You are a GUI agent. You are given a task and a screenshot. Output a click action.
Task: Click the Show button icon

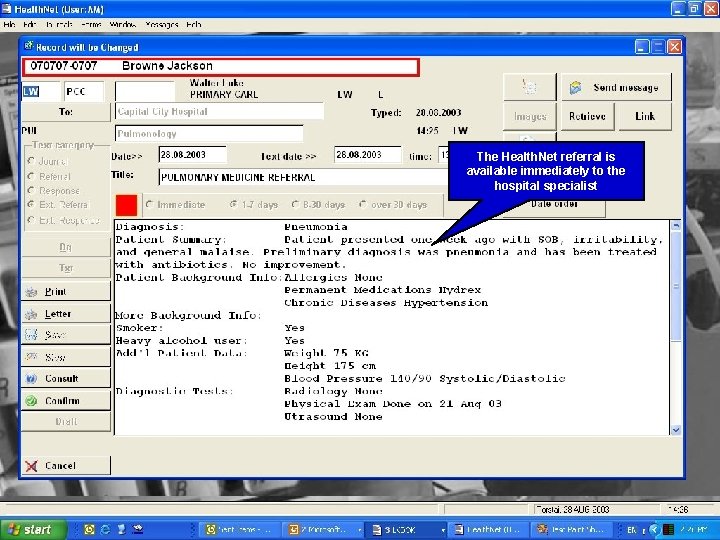31,356
